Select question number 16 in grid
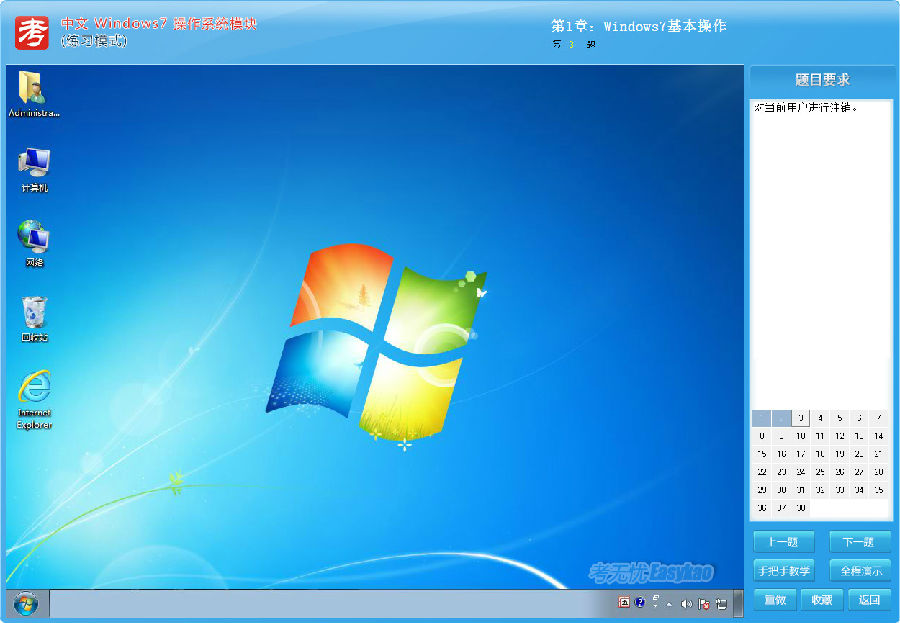The width and height of the screenshot is (900, 623). [781, 454]
